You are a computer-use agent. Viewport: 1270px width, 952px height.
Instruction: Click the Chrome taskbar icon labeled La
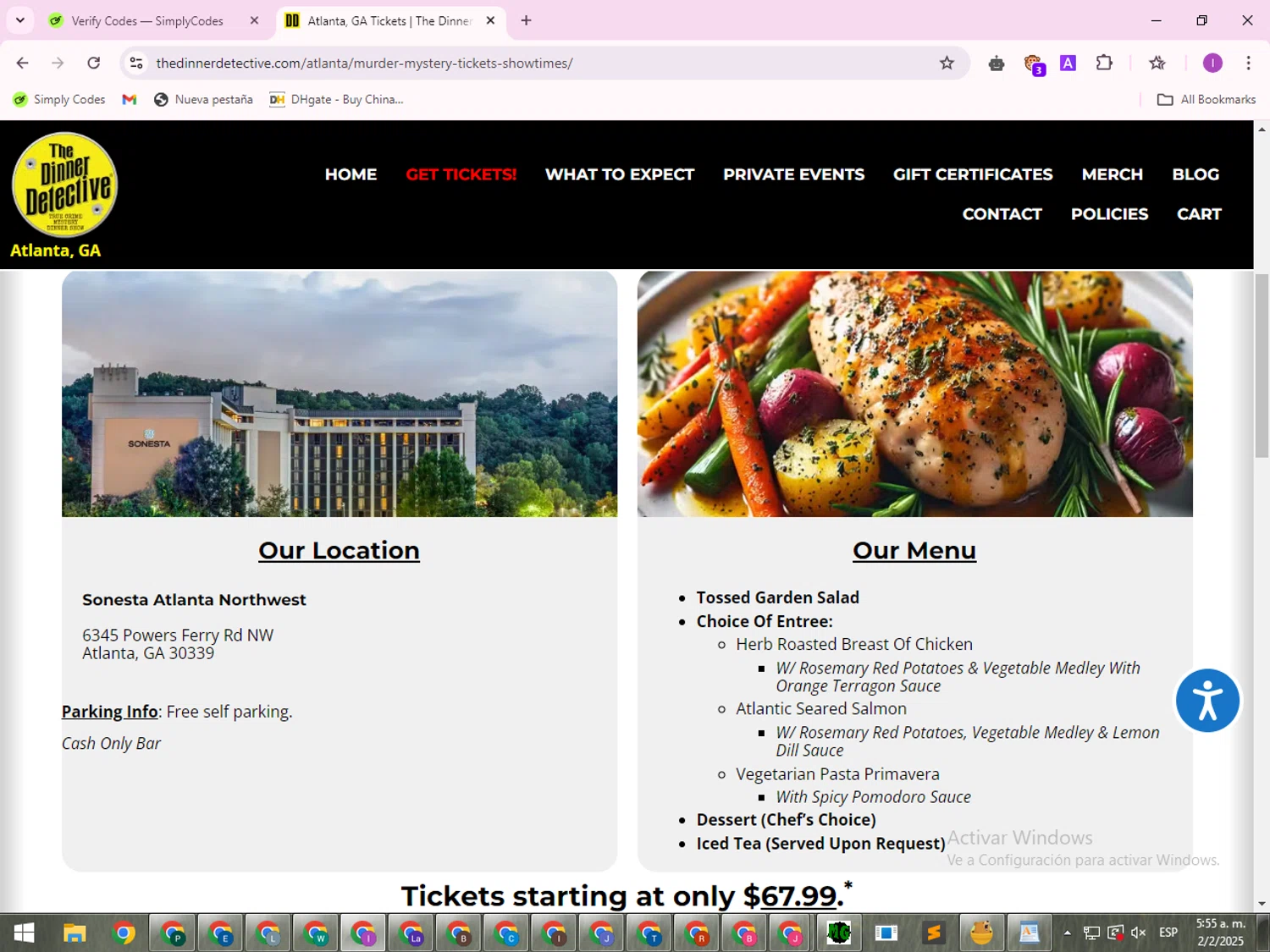point(411,933)
